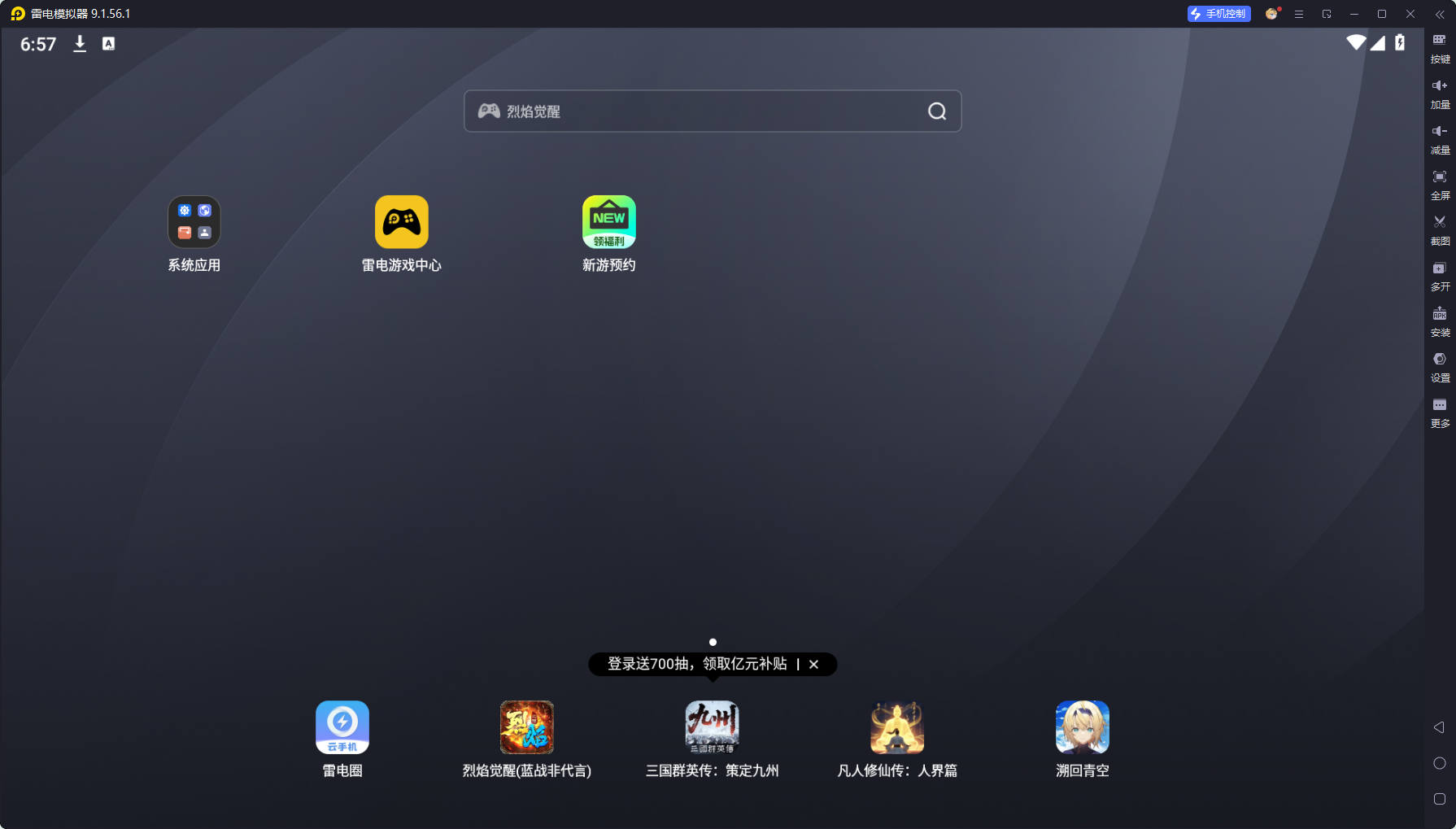Tap the Android recent apps square button
The width and height of the screenshot is (1456, 829).
coord(1439,799)
